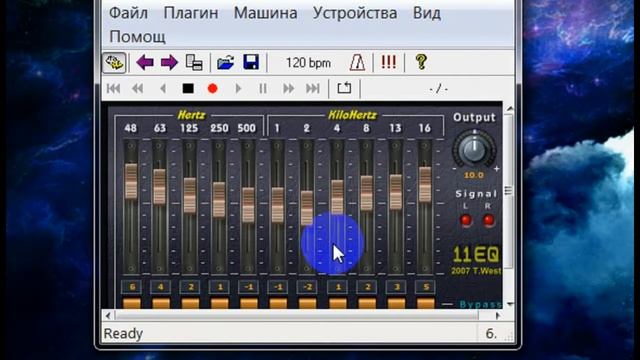Click the 4 kHz band fader

tap(337, 198)
